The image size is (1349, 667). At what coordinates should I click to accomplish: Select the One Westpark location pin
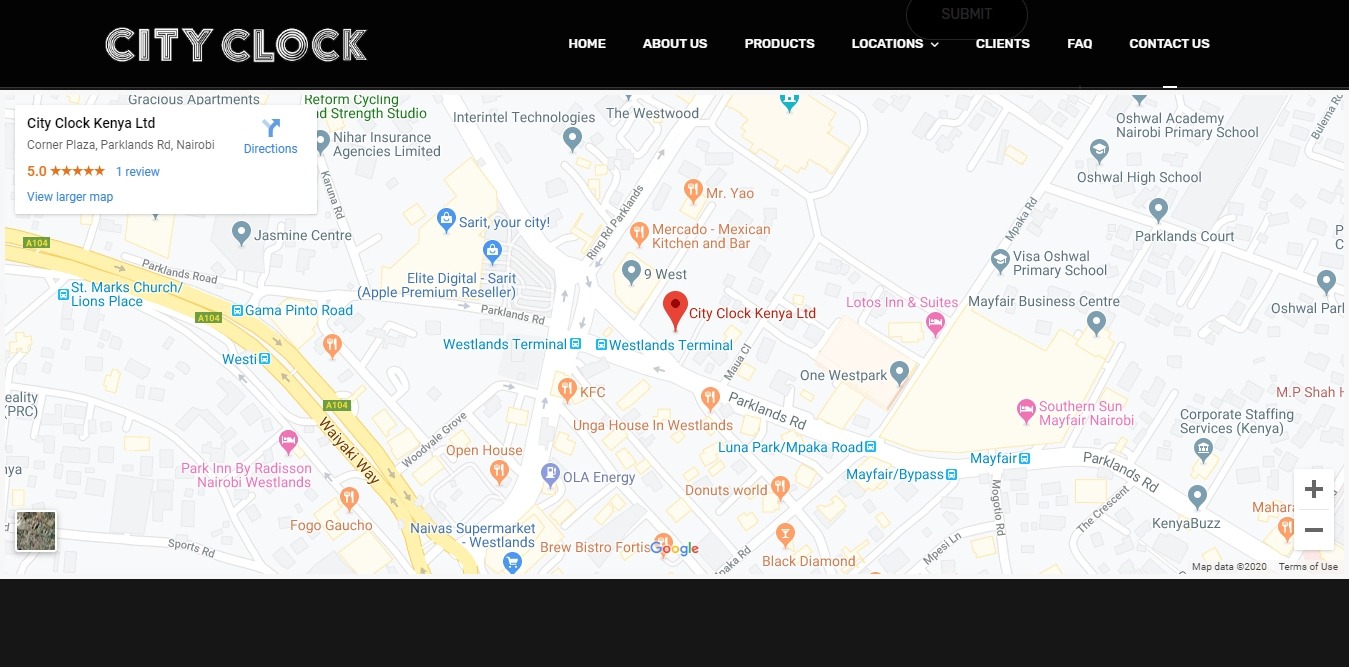point(900,374)
